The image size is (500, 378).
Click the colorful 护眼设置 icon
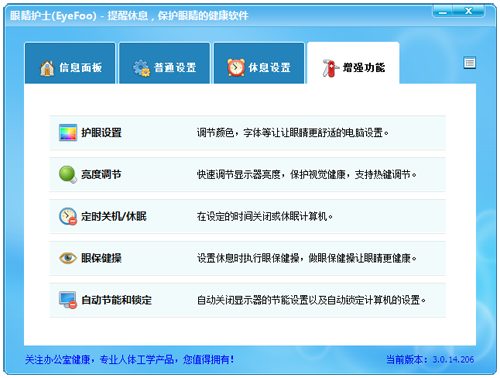point(68,133)
